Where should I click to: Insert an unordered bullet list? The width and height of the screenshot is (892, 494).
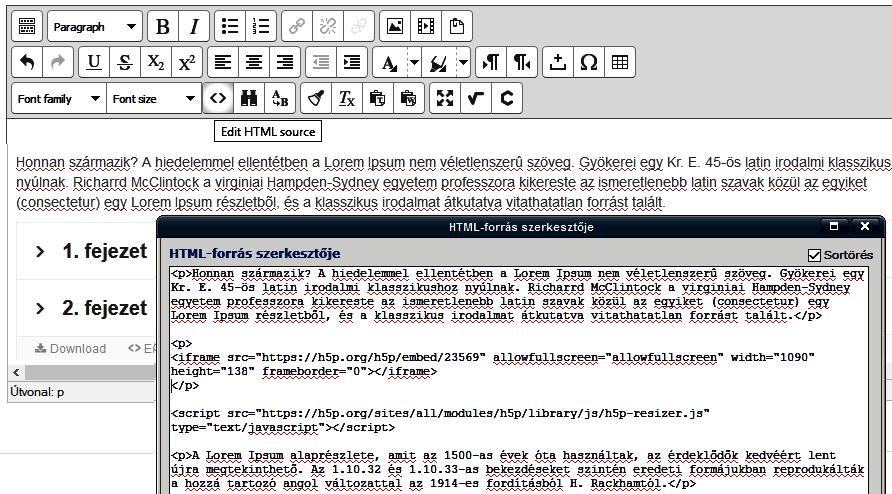pos(230,26)
